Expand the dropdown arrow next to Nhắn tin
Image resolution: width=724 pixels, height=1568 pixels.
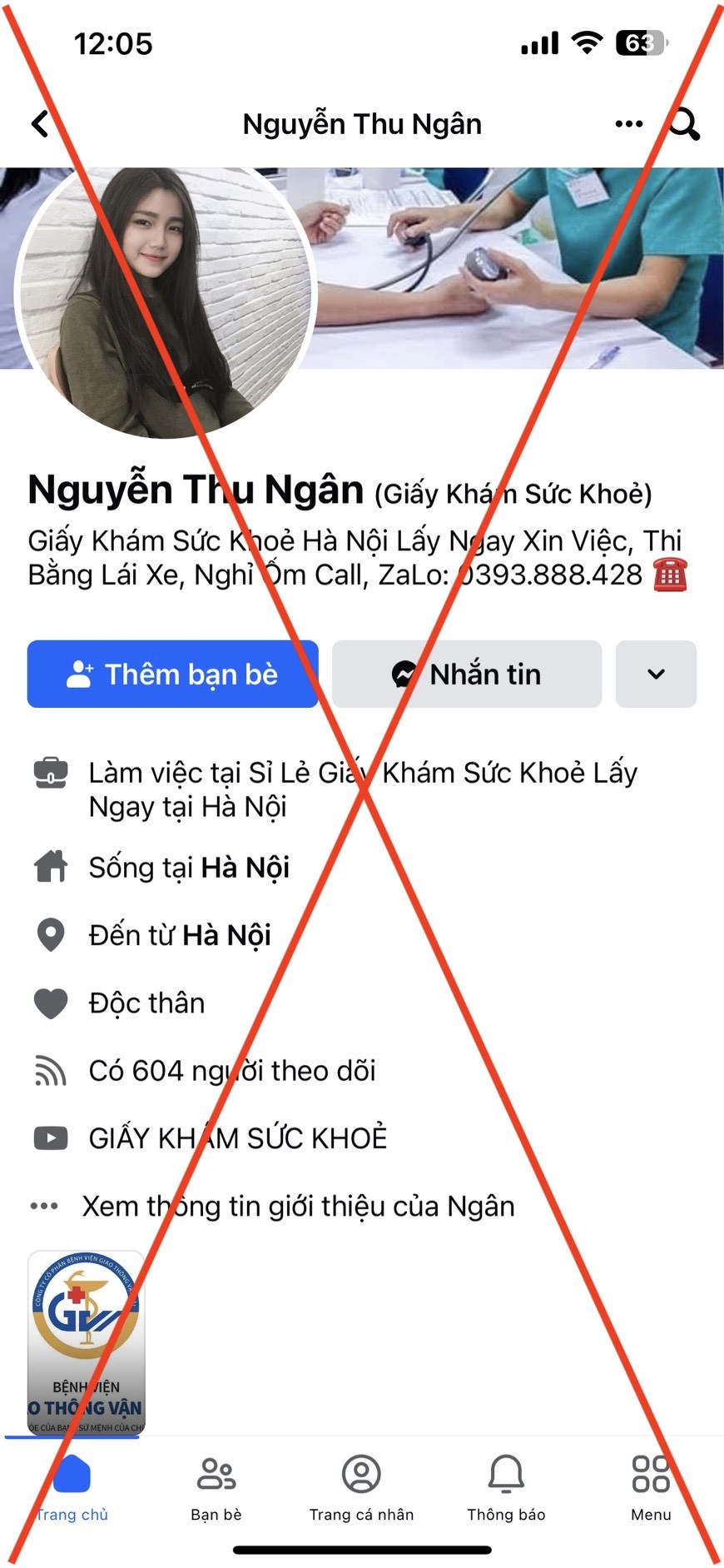[656, 674]
